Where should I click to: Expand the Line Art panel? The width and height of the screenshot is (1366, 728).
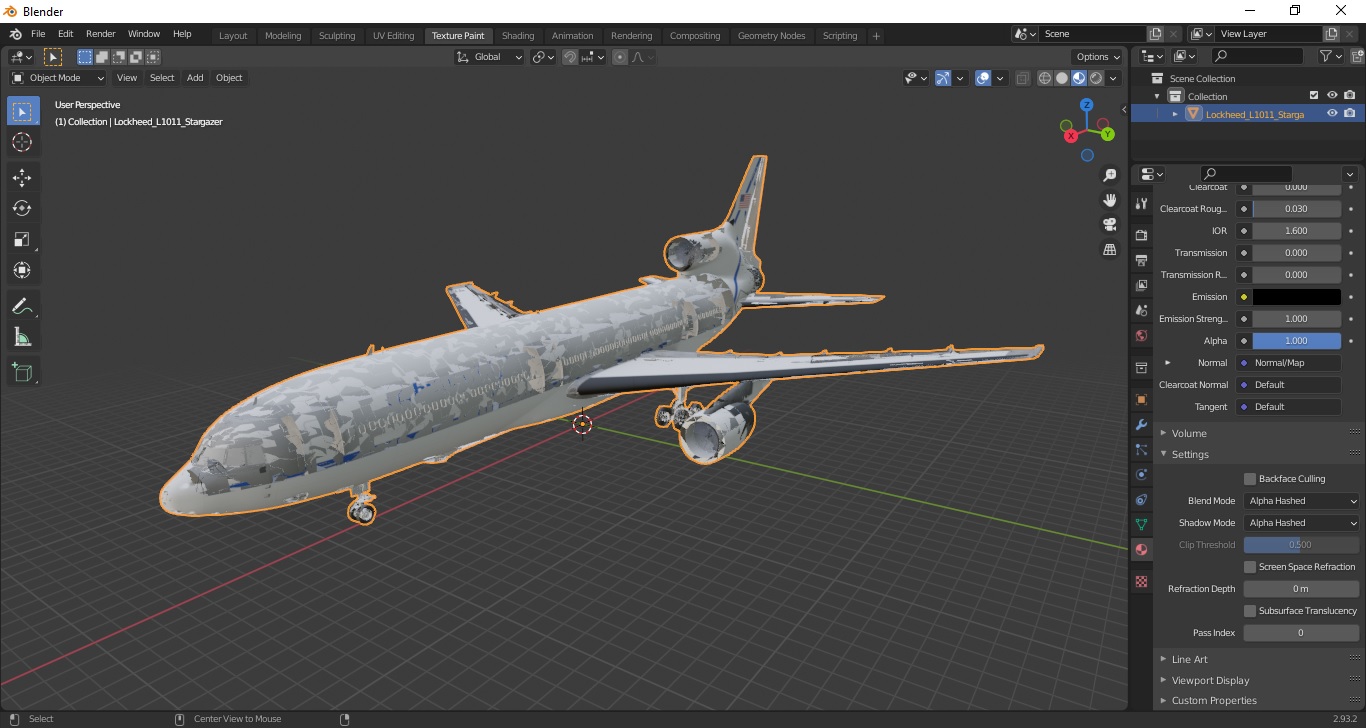[x=1163, y=659]
